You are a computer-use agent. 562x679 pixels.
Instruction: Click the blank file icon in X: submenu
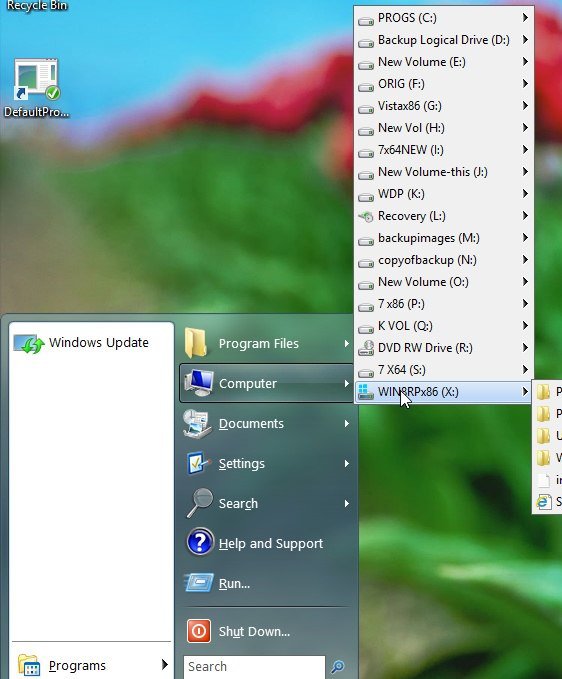[543, 480]
